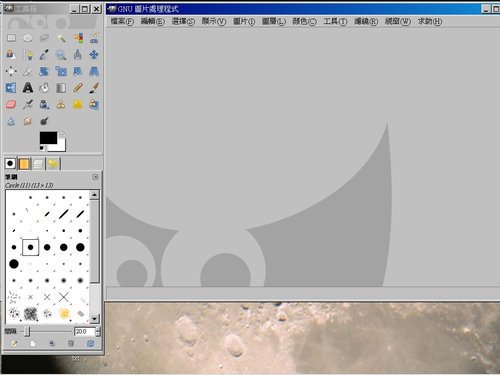Select the Free Select lasso tool
The height and width of the screenshot is (375, 500).
[x=44, y=38]
